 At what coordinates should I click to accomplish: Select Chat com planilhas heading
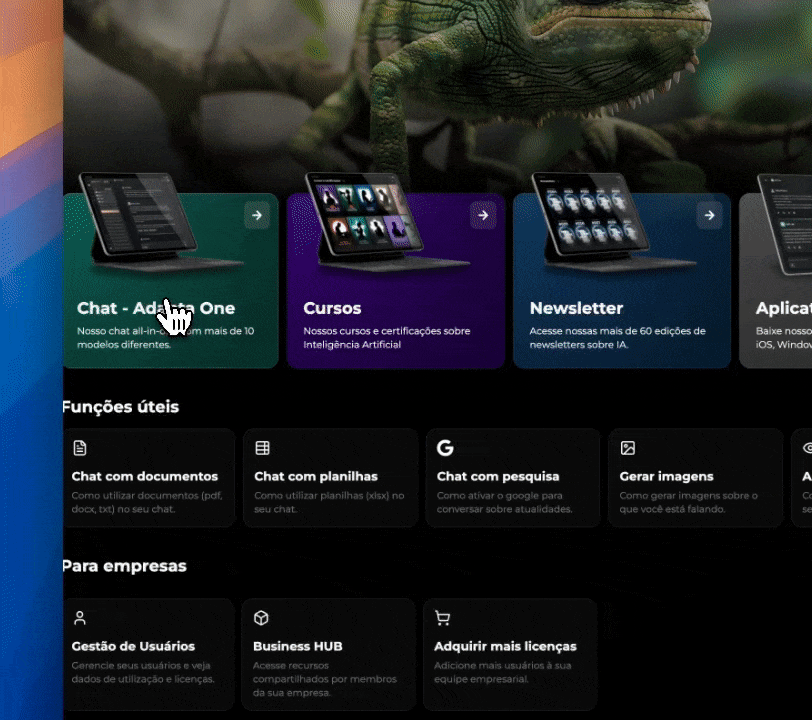point(316,476)
